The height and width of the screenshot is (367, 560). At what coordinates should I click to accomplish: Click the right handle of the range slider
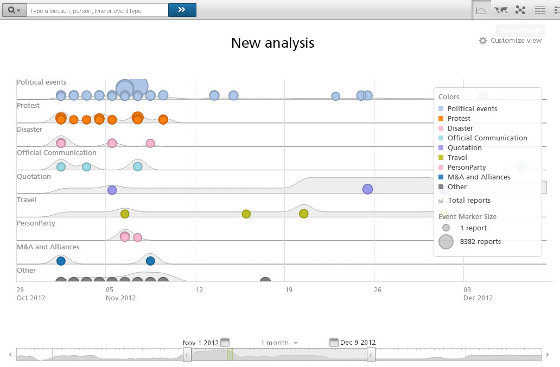371,355
